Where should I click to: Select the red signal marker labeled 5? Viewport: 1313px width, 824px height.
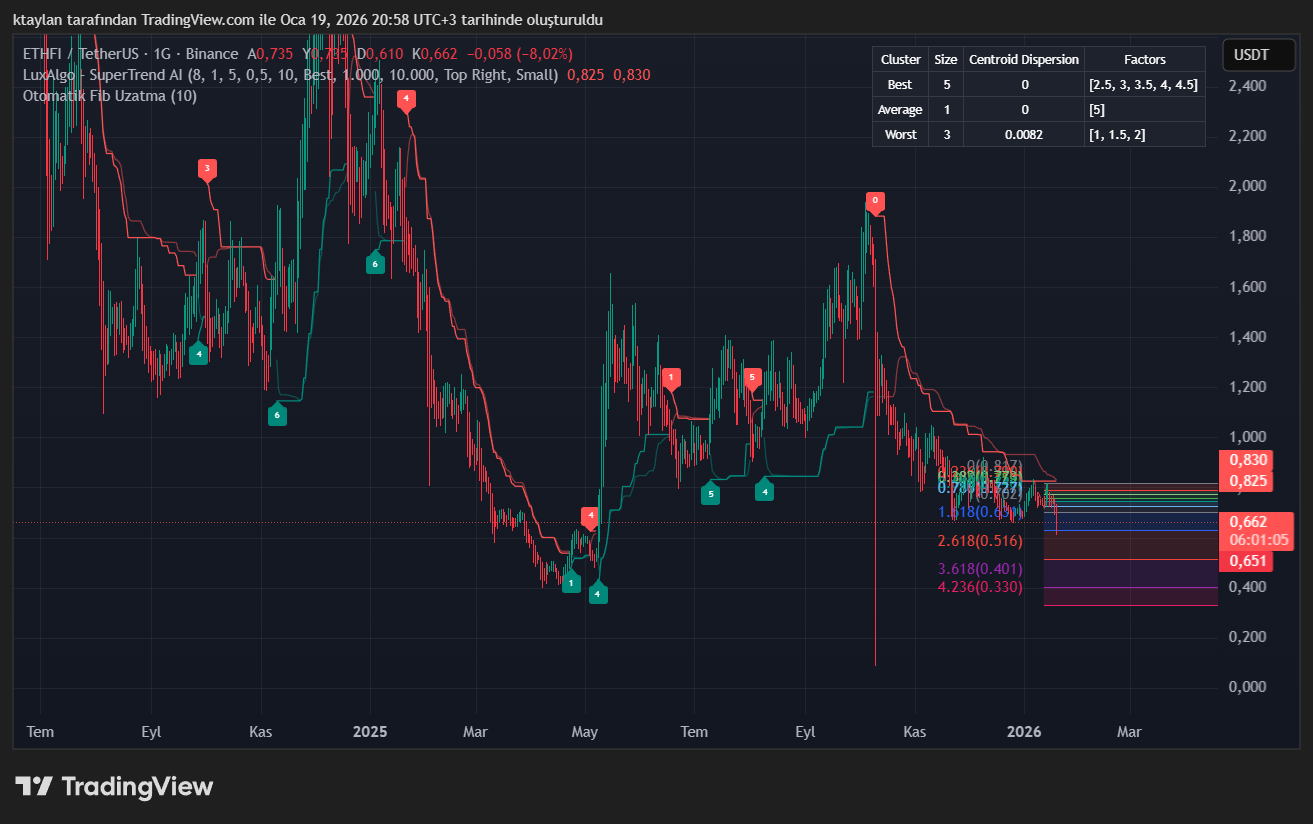pos(752,377)
